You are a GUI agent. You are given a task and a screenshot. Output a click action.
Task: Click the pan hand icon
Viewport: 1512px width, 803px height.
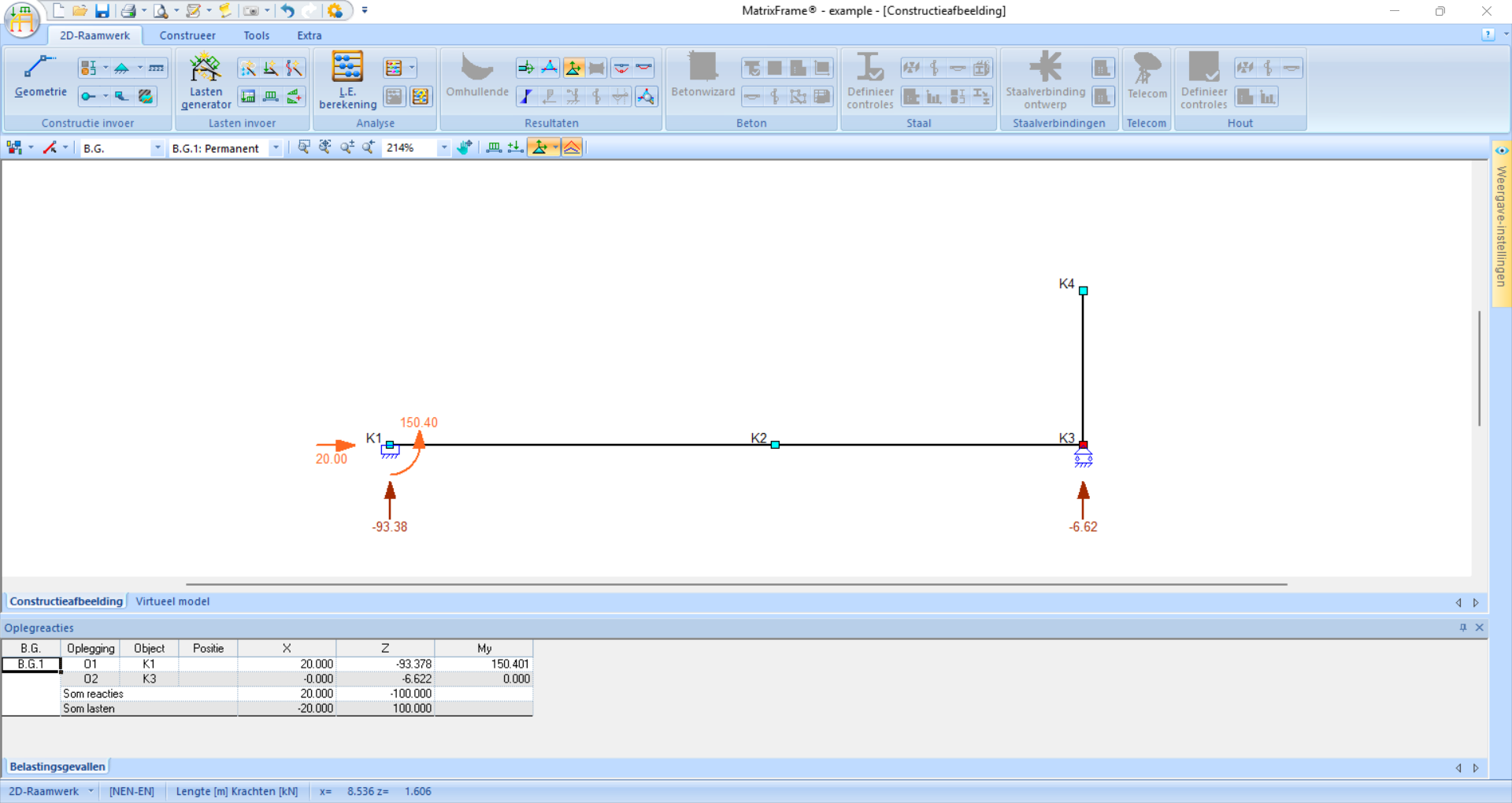coord(465,148)
